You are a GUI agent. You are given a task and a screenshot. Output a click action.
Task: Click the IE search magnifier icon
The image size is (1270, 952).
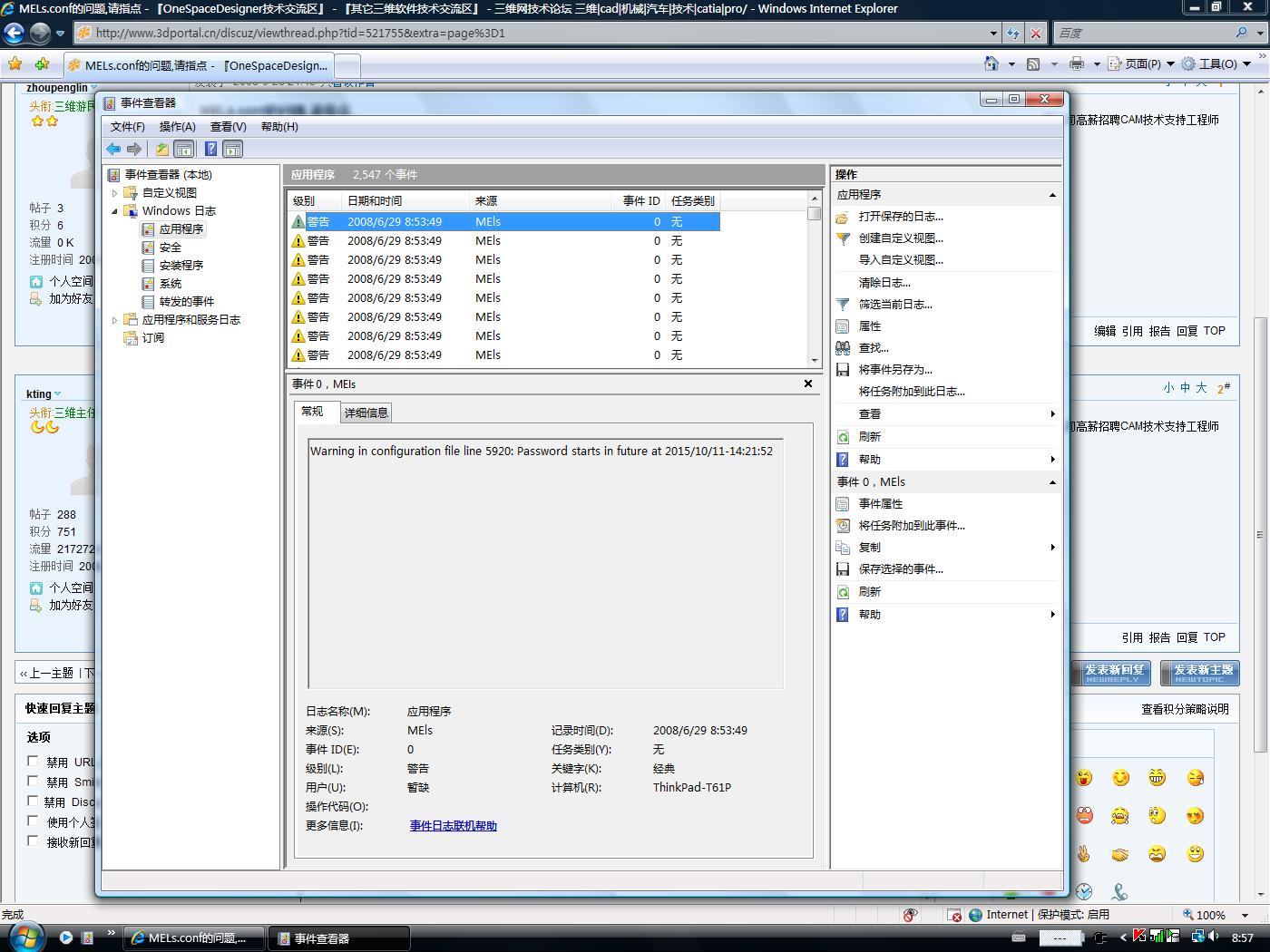pyautogui.click(x=1242, y=33)
